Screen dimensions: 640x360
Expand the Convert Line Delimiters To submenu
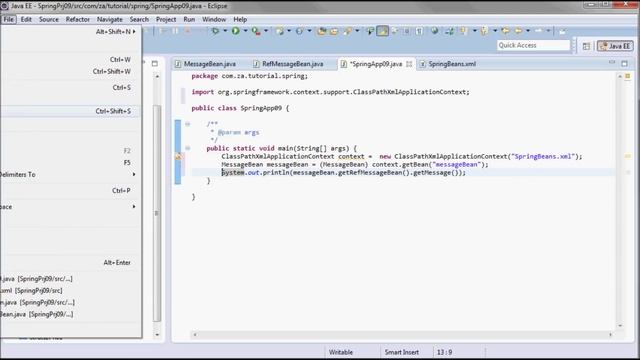pos(71,174)
